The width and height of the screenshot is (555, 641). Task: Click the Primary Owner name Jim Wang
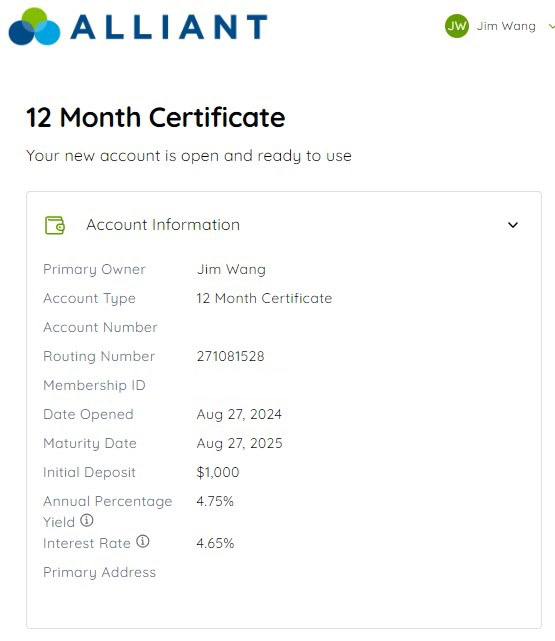point(231,269)
